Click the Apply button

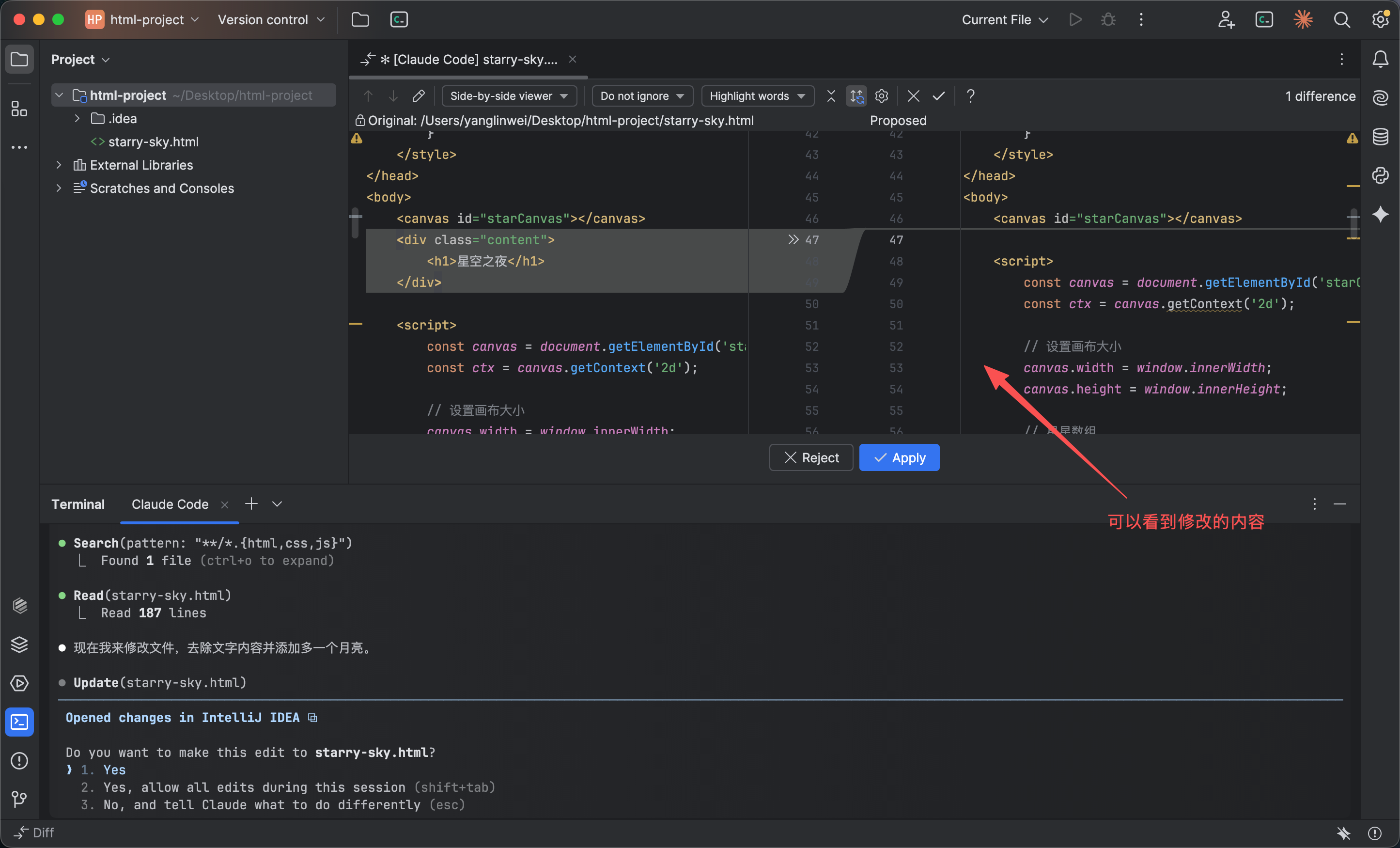click(899, 457)
